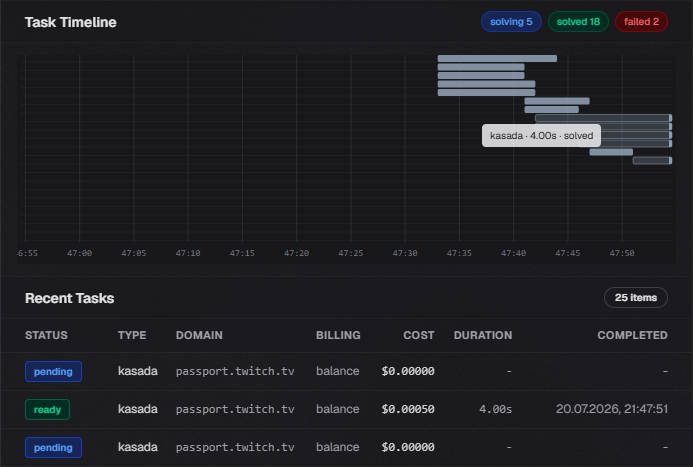Select the lowest outlined bar in the timeline
The height and width of the screenshot is (467, 693).
coord(652,160)
